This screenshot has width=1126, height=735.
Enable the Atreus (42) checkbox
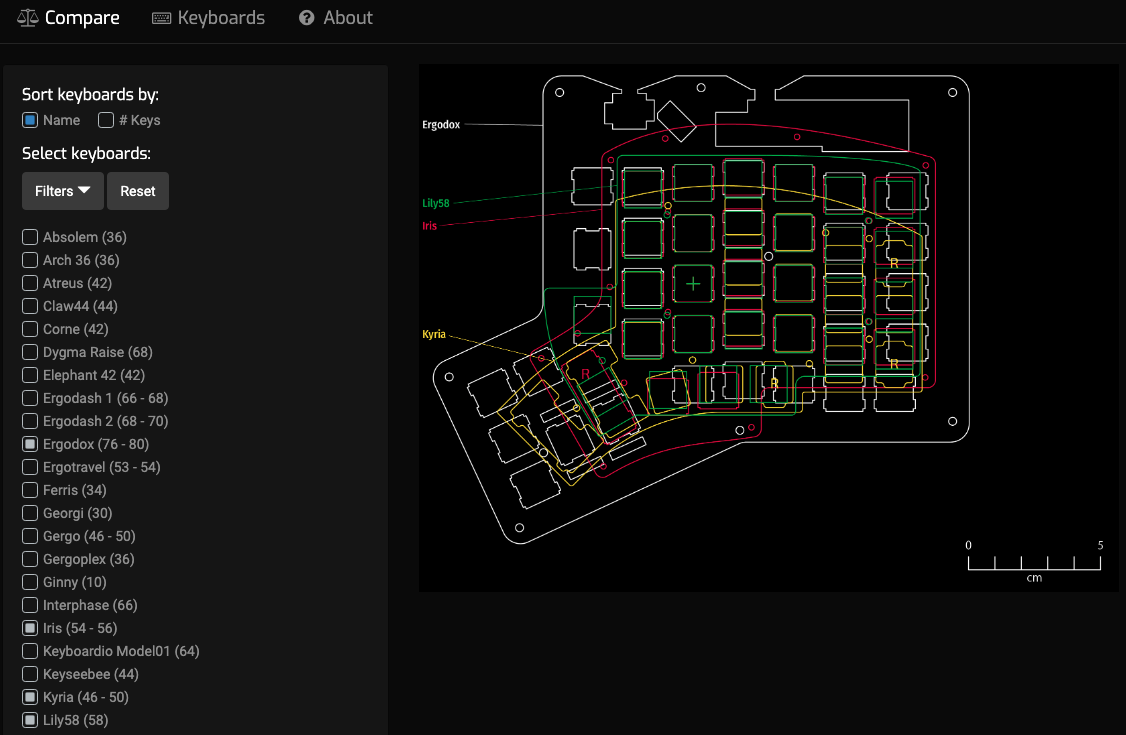[30, 283]
